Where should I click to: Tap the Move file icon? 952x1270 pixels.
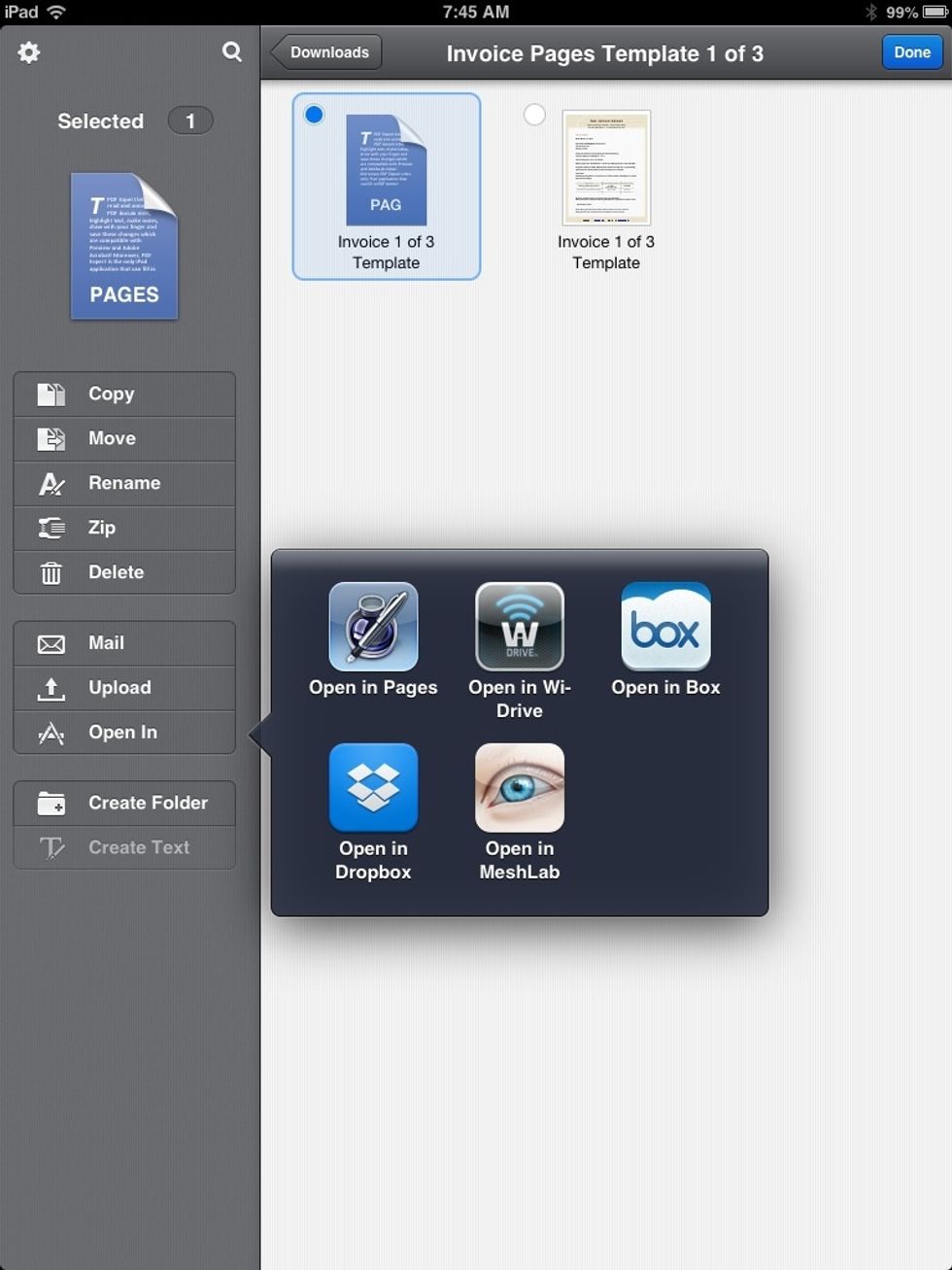51,438
